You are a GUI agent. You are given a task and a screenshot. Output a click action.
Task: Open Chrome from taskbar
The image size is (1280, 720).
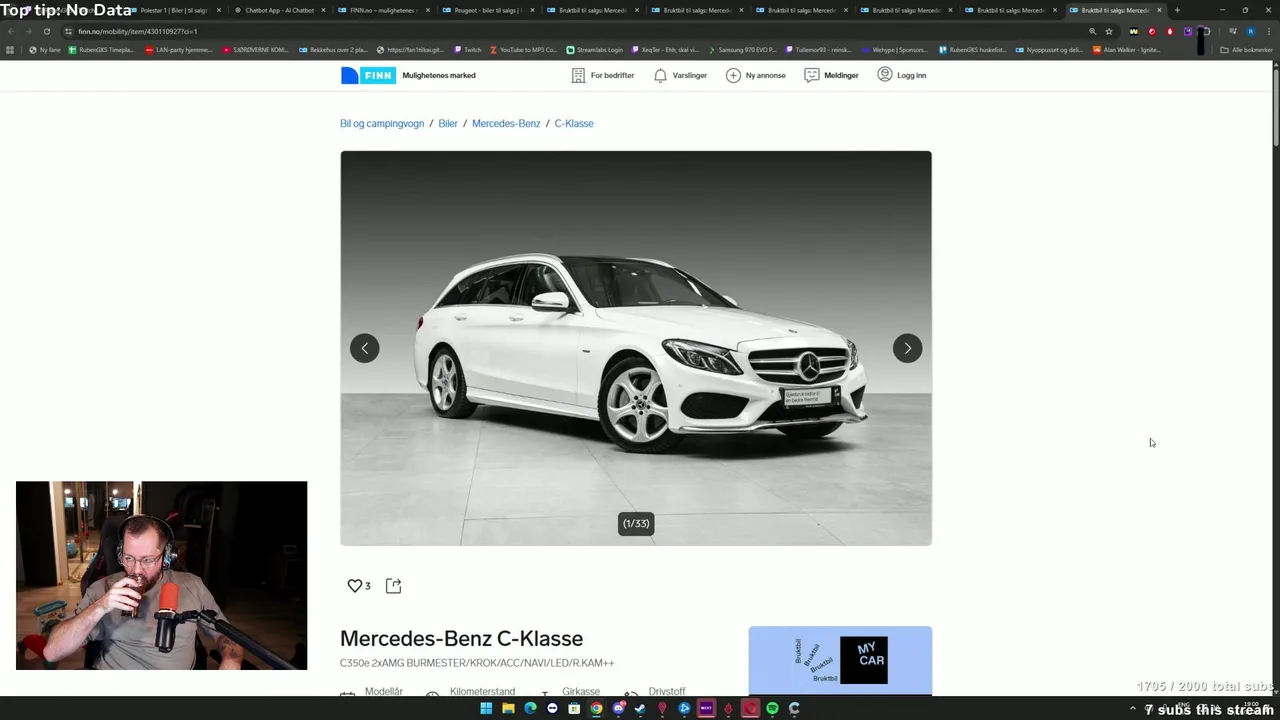click(596, 708)
